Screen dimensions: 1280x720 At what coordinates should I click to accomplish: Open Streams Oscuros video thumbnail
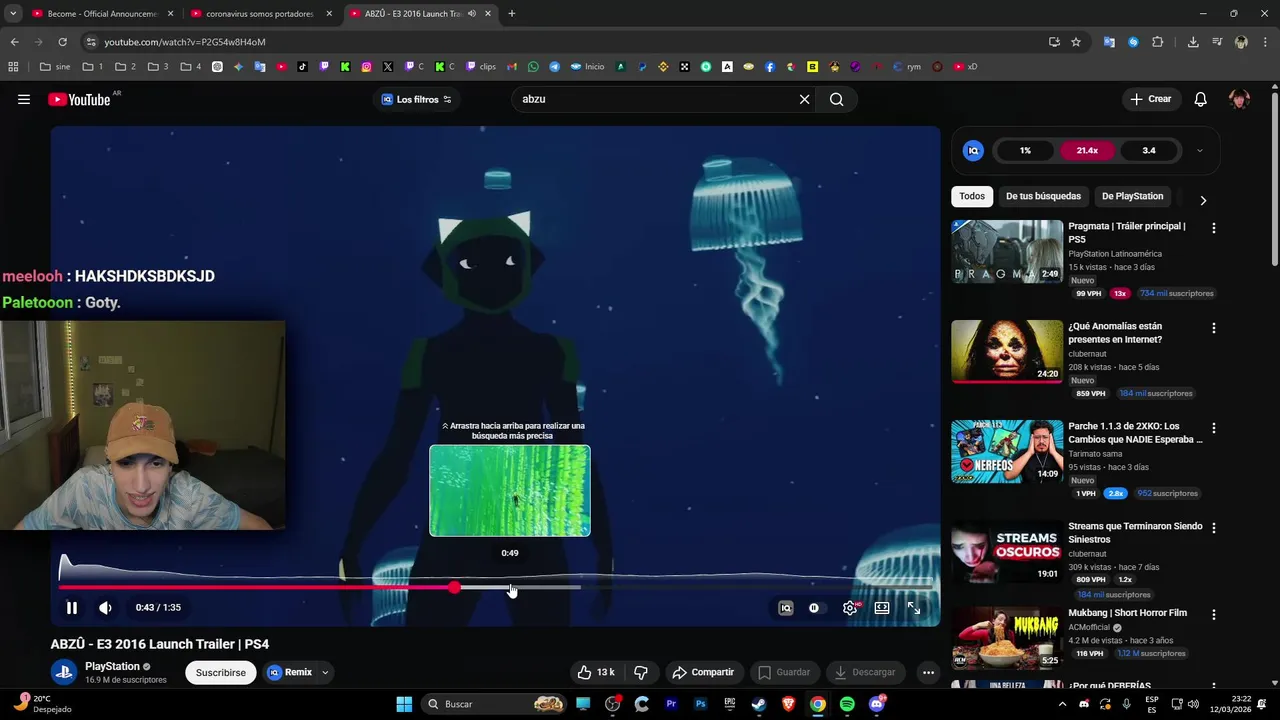pyautogui.click(x=1007, y=551)
